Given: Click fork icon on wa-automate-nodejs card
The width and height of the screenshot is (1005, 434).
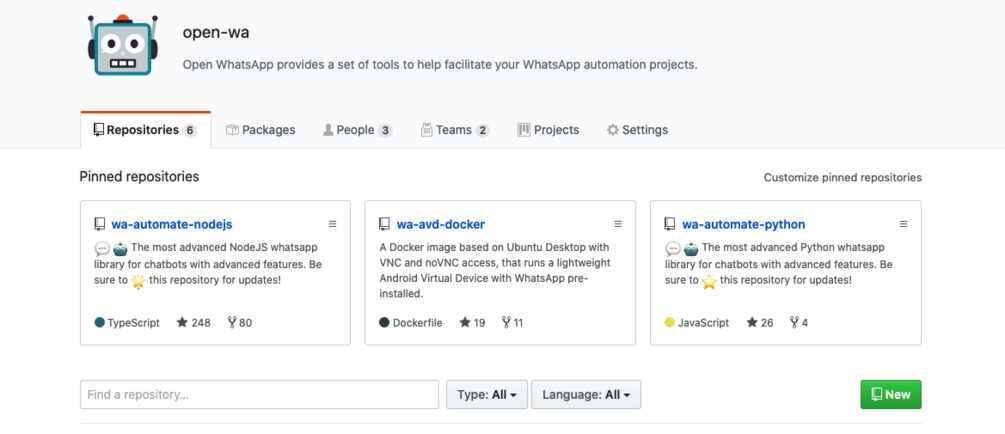Looking at the screenshot, I should tap(232, 323).
